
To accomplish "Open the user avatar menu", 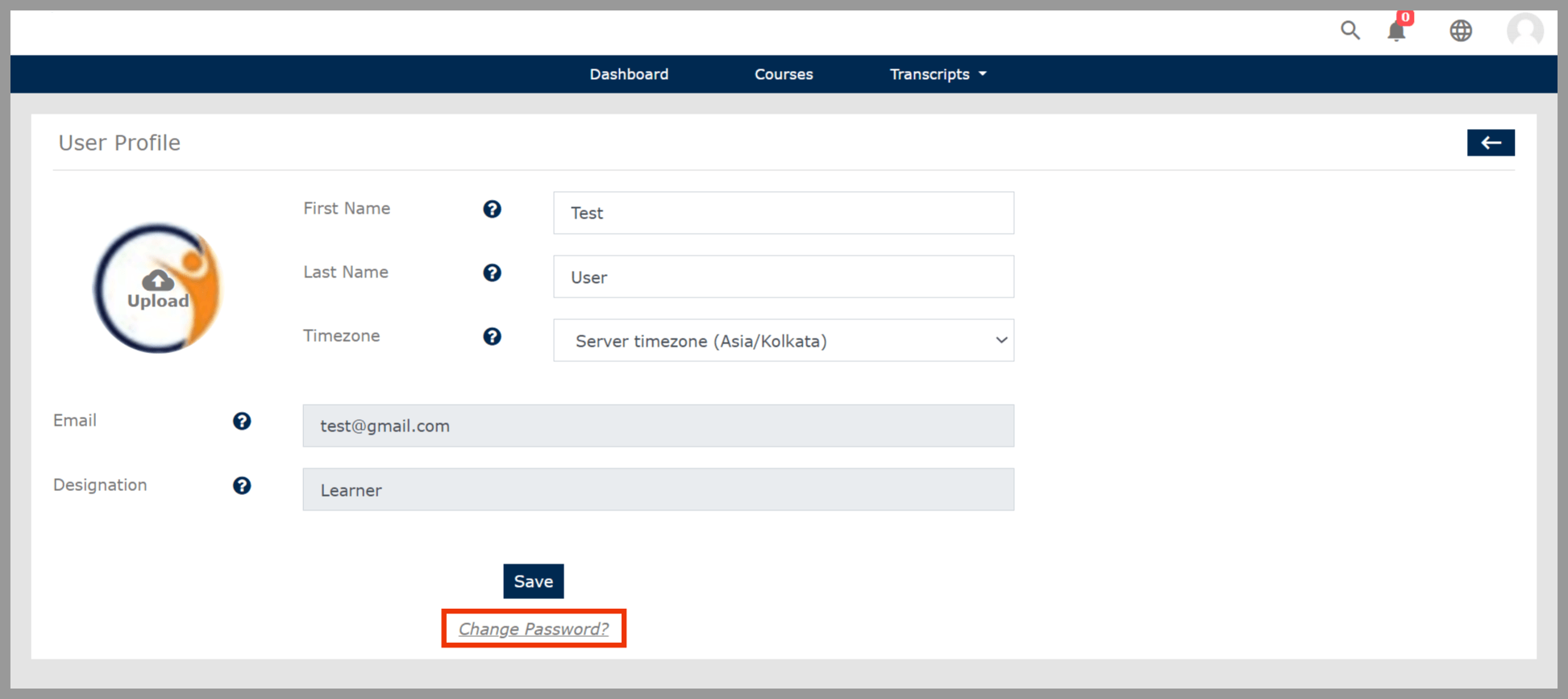I will tap(1524, 31).
